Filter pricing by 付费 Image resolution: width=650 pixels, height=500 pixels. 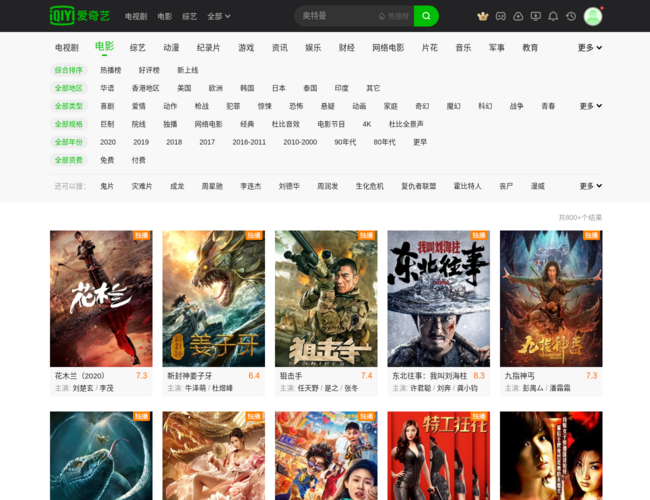tap(138, 160)
